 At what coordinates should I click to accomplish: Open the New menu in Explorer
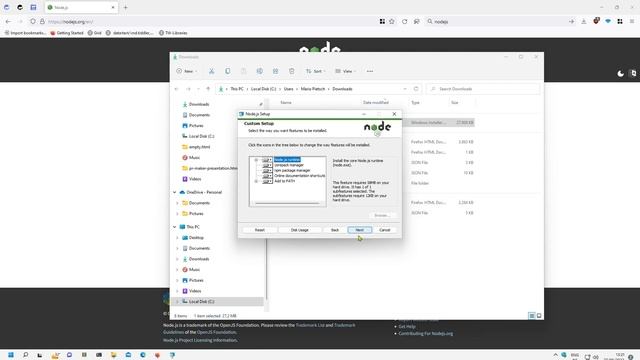[x=187, y=71]
